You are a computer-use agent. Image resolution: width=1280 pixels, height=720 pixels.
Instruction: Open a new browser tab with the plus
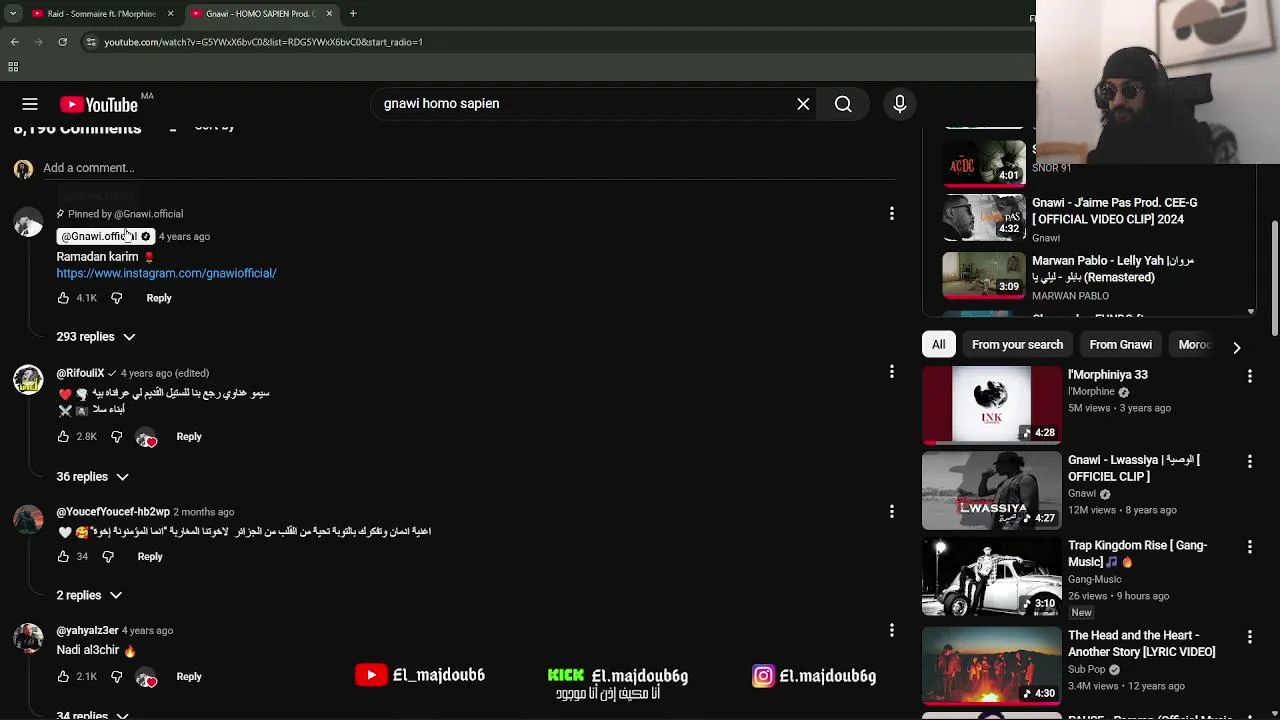[x=353, y=14]
